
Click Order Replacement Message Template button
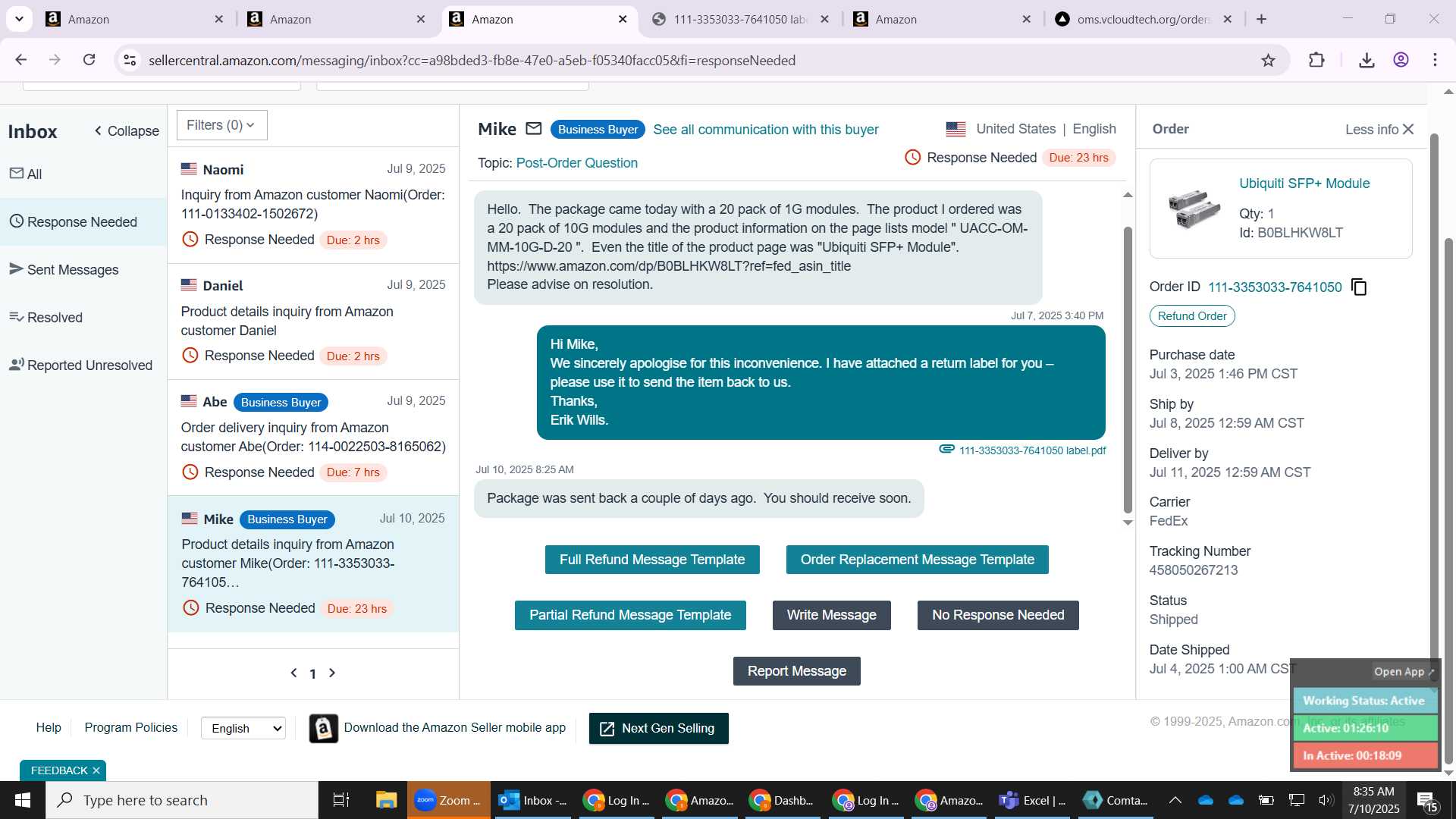pyautogui.click(x=918, y=560)
